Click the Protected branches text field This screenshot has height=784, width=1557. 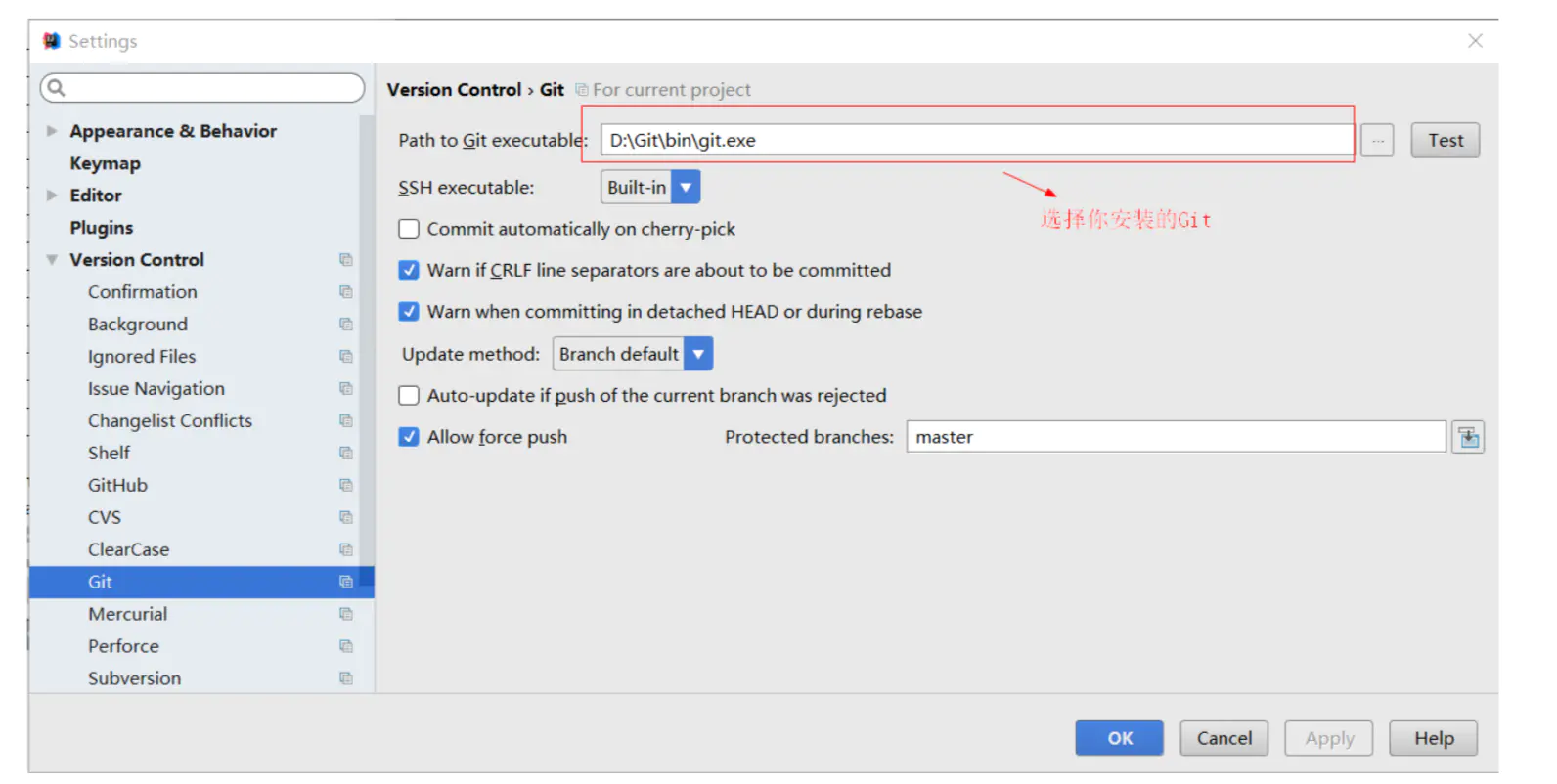click(x=1175, y=437)
